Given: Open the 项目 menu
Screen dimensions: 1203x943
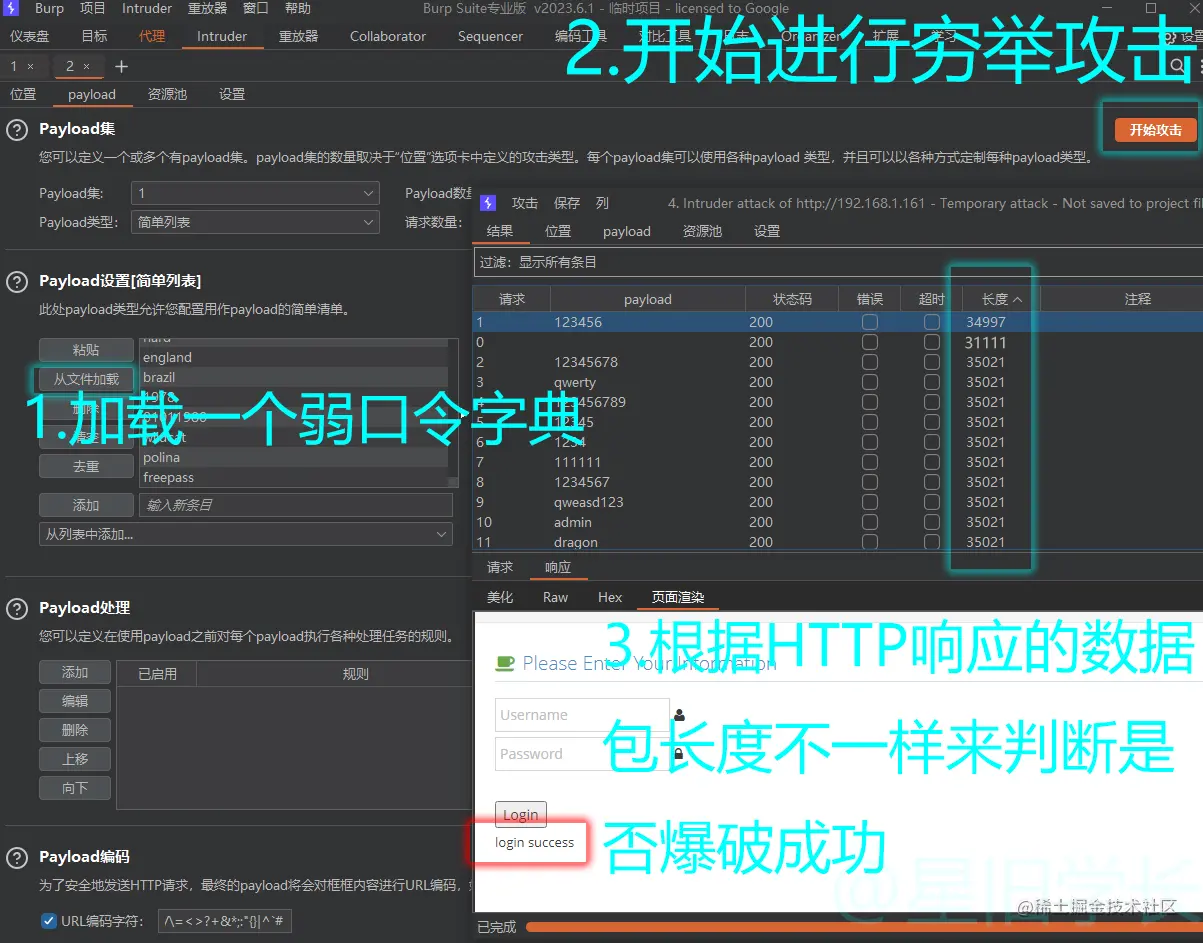Looking at the screenshot, I should click(x=92, y=8).
